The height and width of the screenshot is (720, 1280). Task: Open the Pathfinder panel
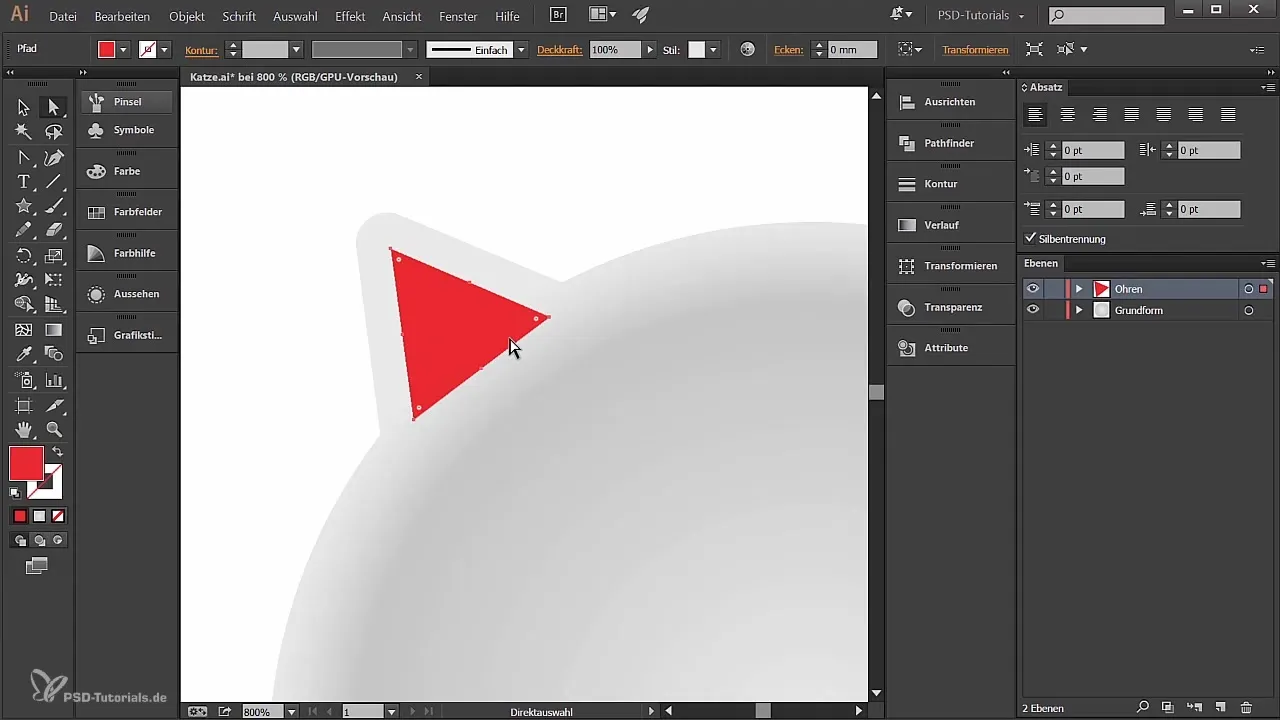[x=950, y=143]
